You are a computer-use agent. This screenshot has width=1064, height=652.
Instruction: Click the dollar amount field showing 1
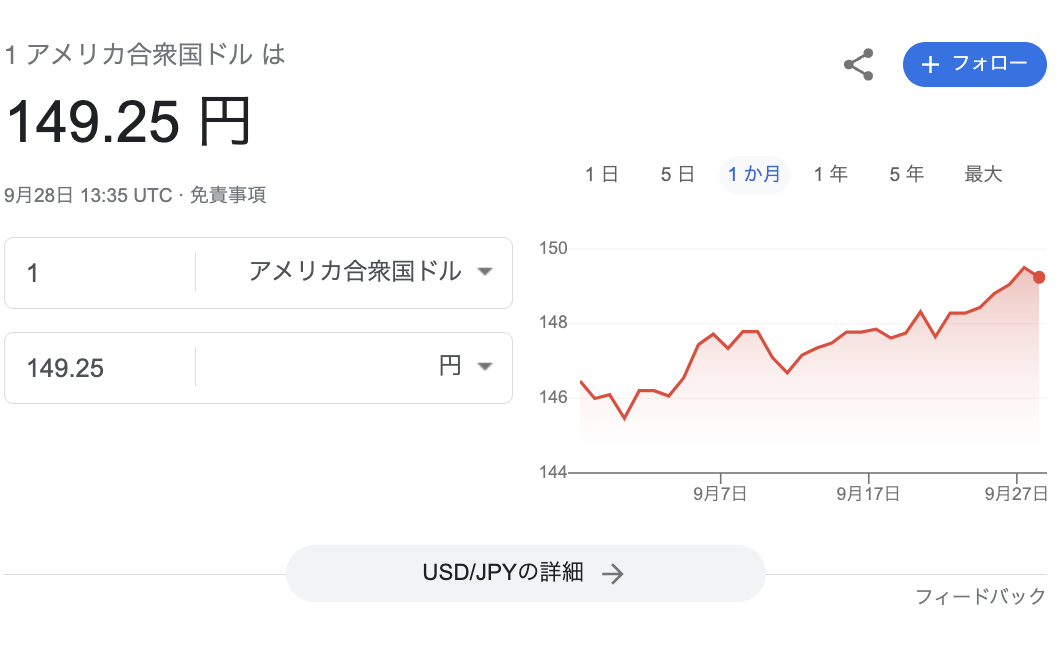pos(100,273)
